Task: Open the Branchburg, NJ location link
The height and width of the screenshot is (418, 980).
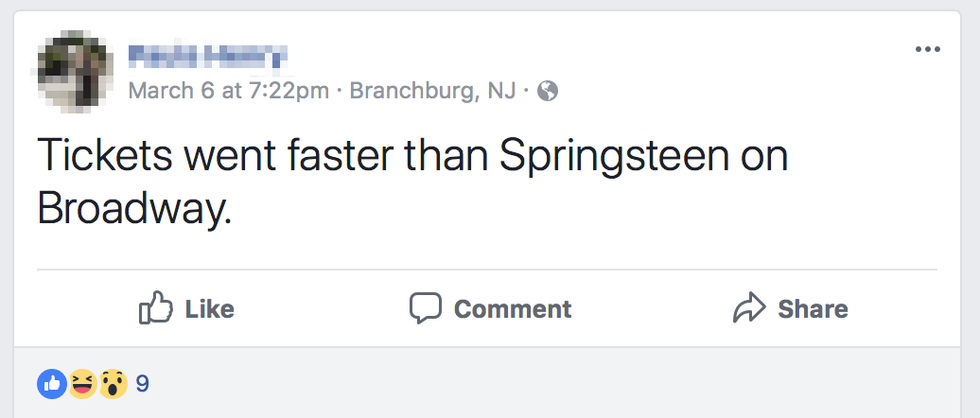Action: [433, 92]
